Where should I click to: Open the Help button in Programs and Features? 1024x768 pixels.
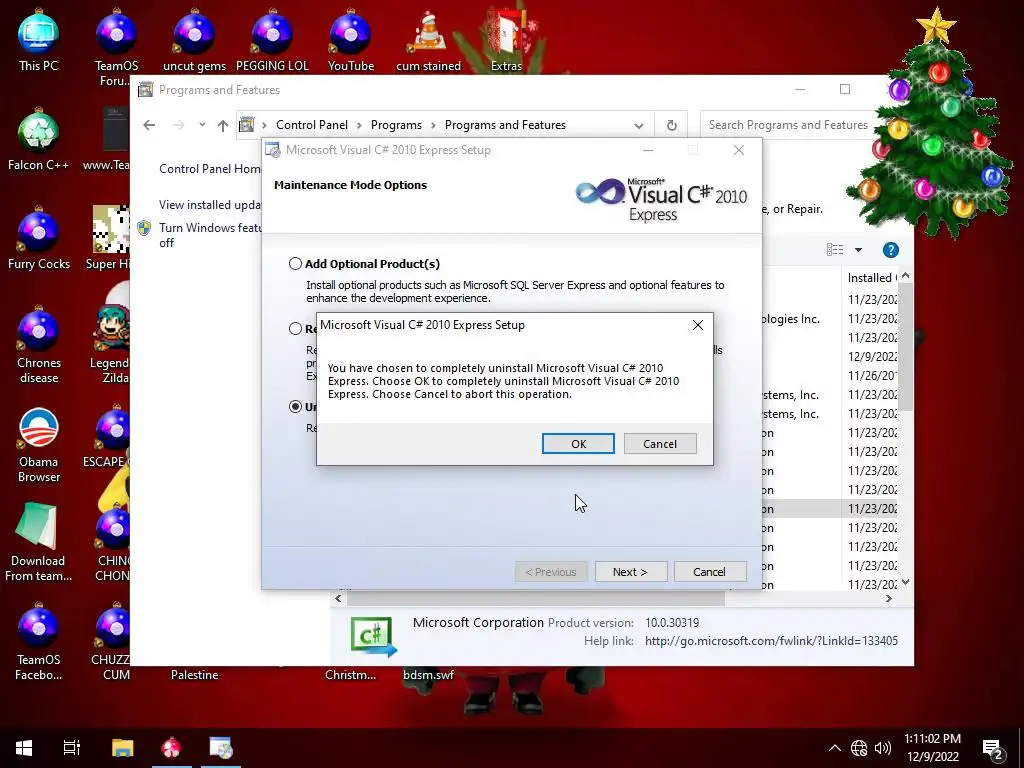tap(890, 249)
